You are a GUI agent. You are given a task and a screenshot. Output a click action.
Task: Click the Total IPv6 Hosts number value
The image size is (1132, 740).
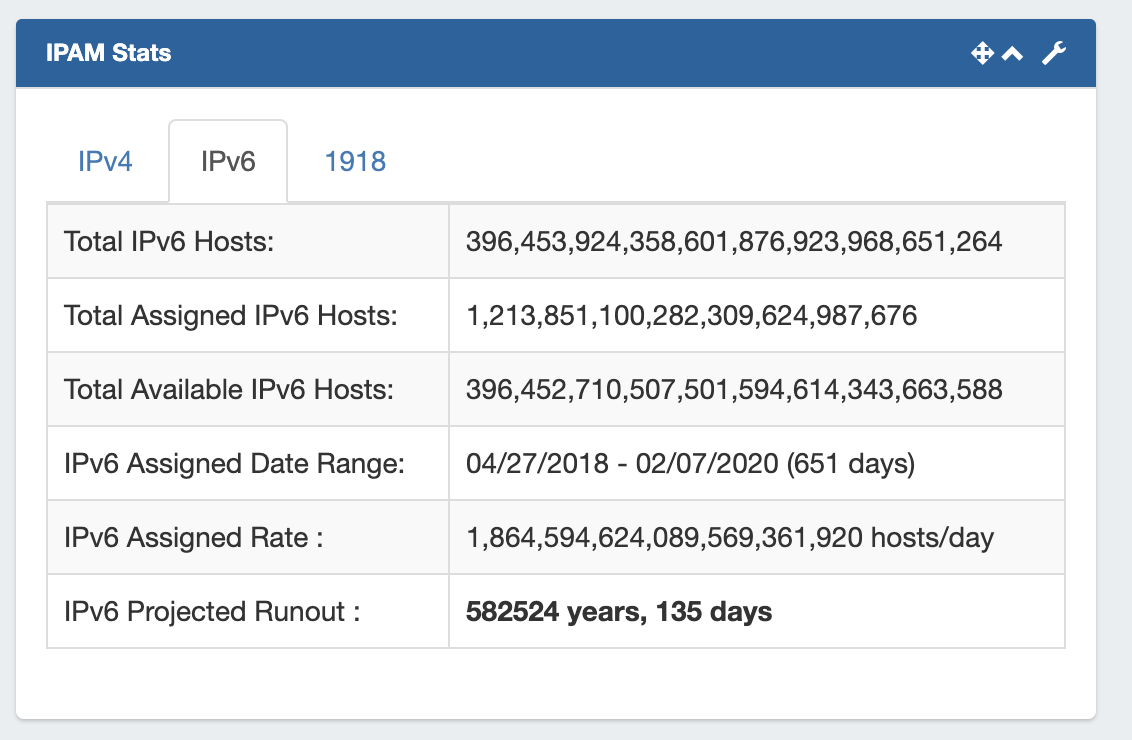(734, 242)
